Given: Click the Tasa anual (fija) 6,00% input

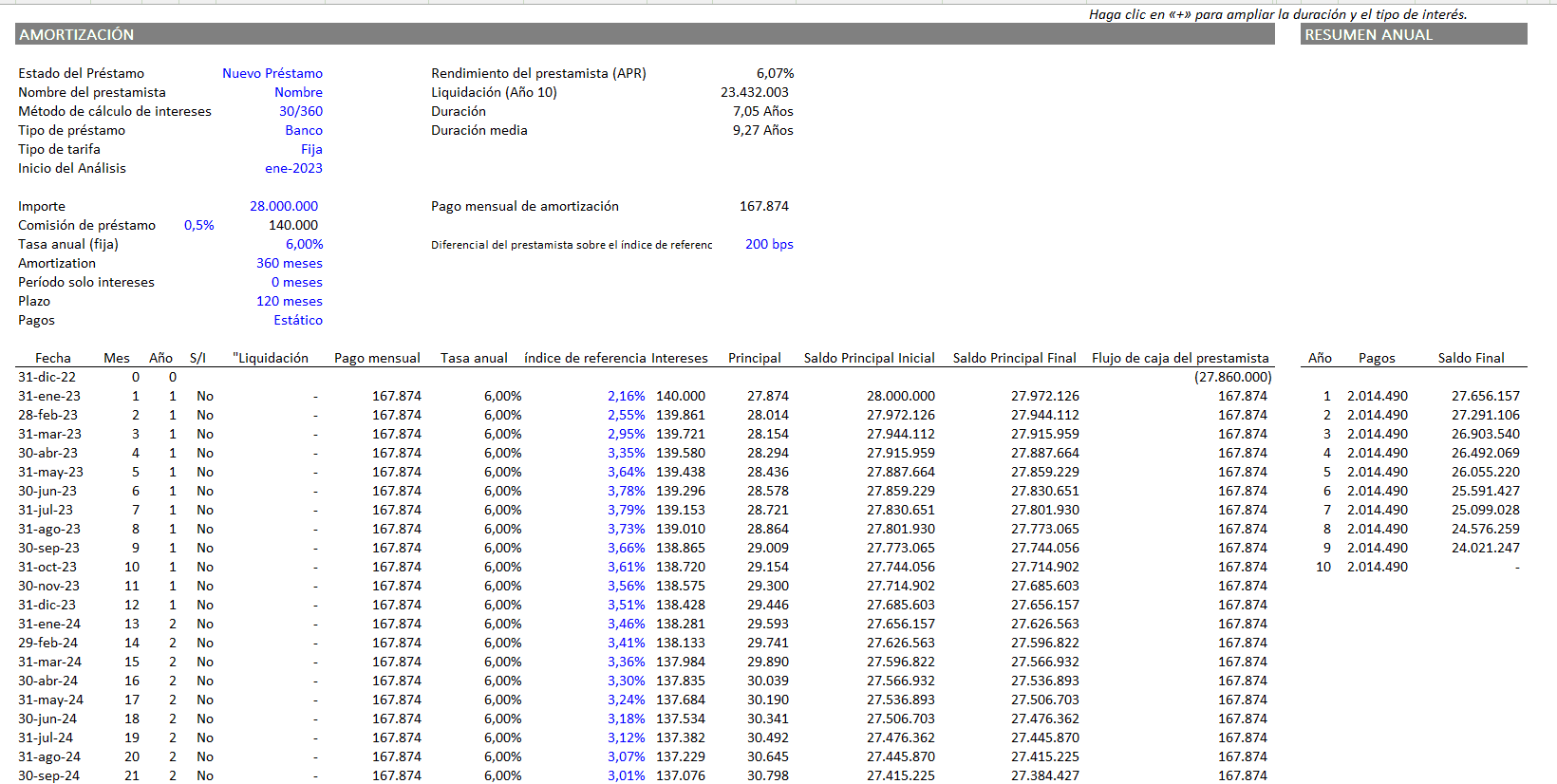Looking at the screenshot, I should pyautogui.click(x=304, y=244).
